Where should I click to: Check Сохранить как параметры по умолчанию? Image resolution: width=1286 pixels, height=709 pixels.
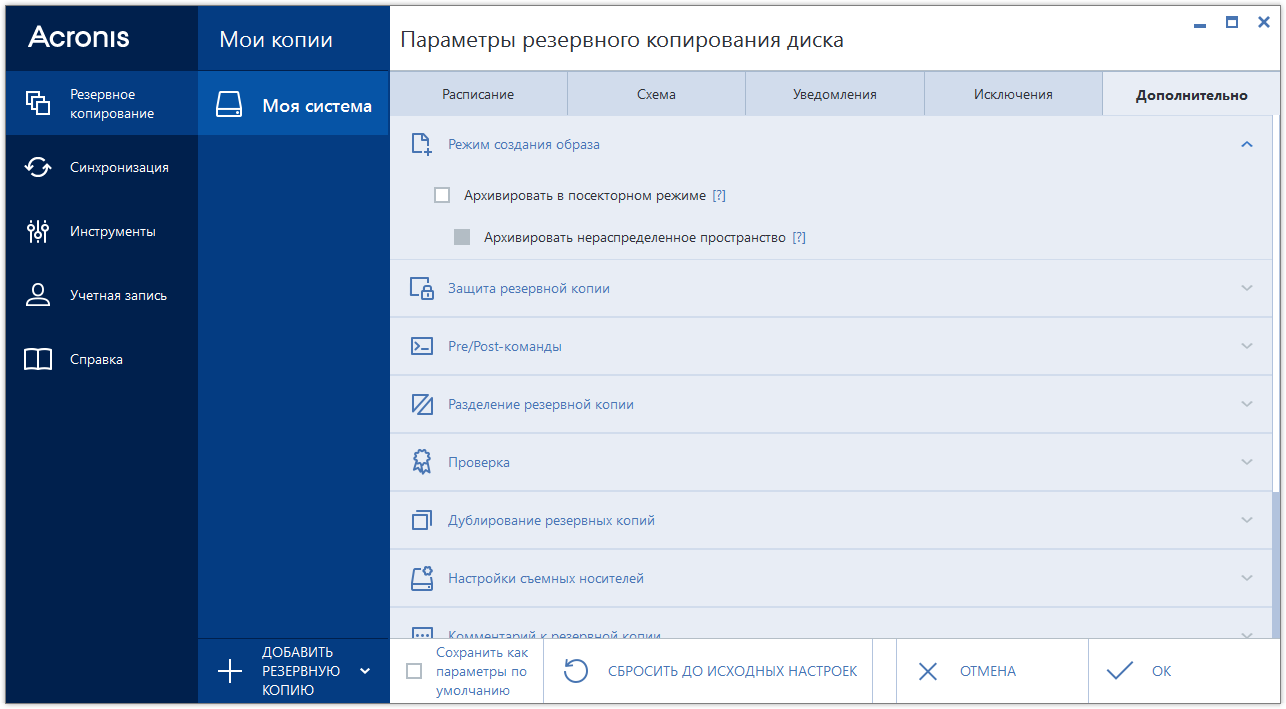[414, 671]
